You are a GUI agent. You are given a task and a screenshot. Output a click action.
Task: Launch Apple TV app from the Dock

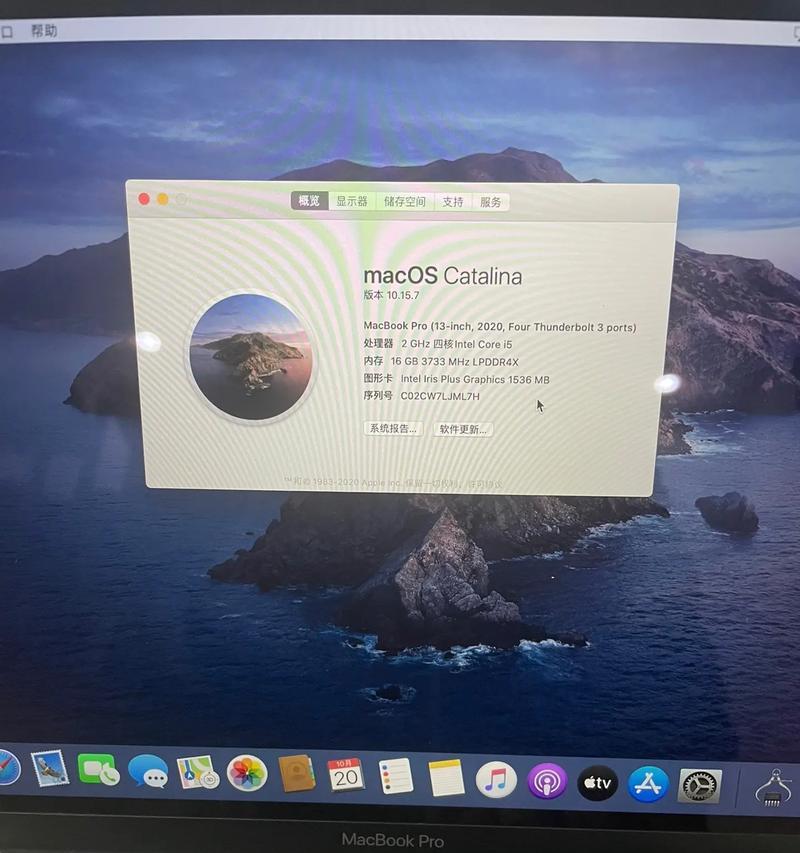pyautogui.click(x=597, y=783)
